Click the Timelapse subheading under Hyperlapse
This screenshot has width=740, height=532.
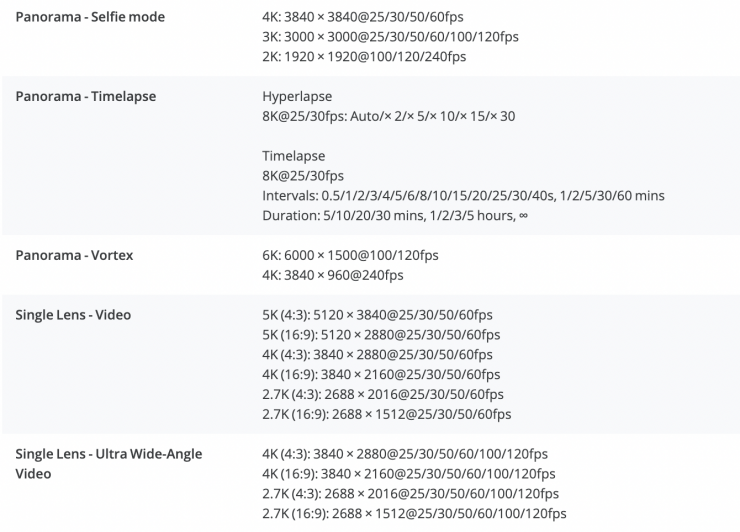coord(293,156)
